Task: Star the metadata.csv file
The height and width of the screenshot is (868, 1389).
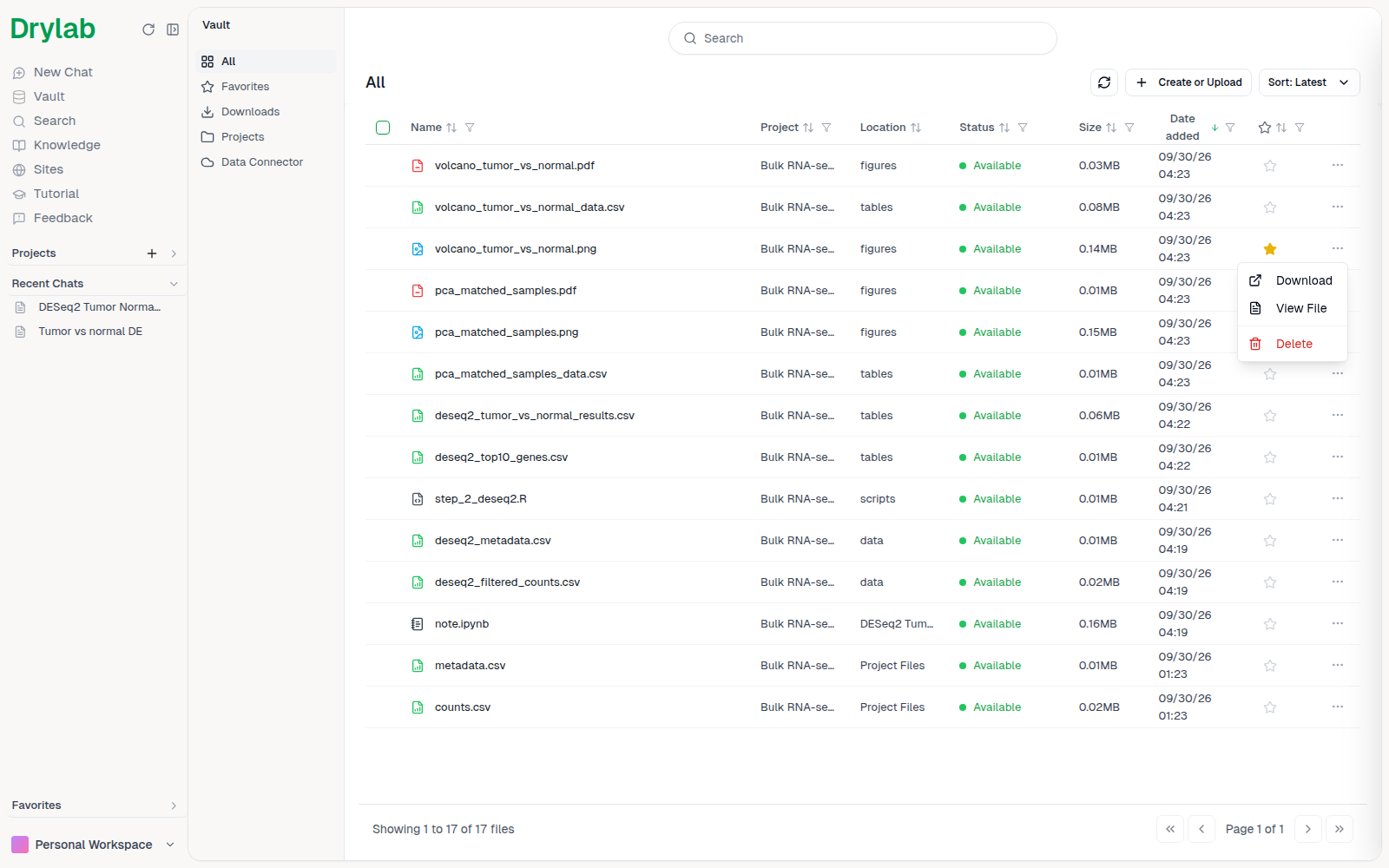Action: [1270, 666]
